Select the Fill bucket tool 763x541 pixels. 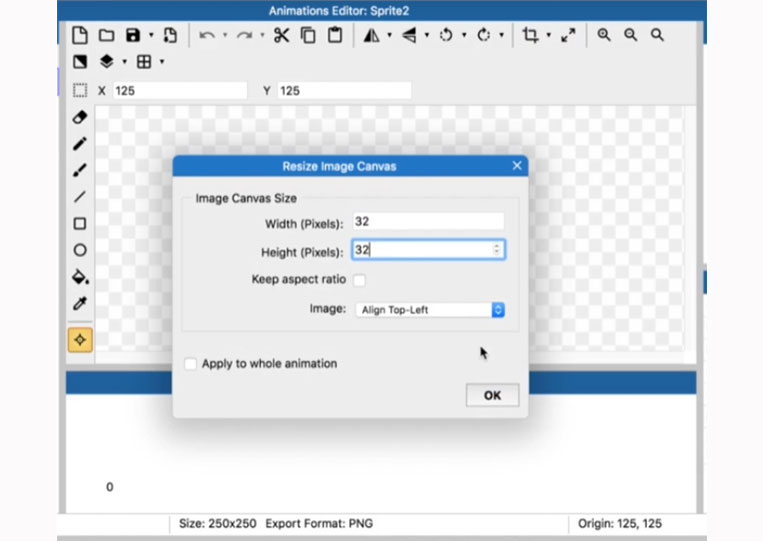pos(80,277)
